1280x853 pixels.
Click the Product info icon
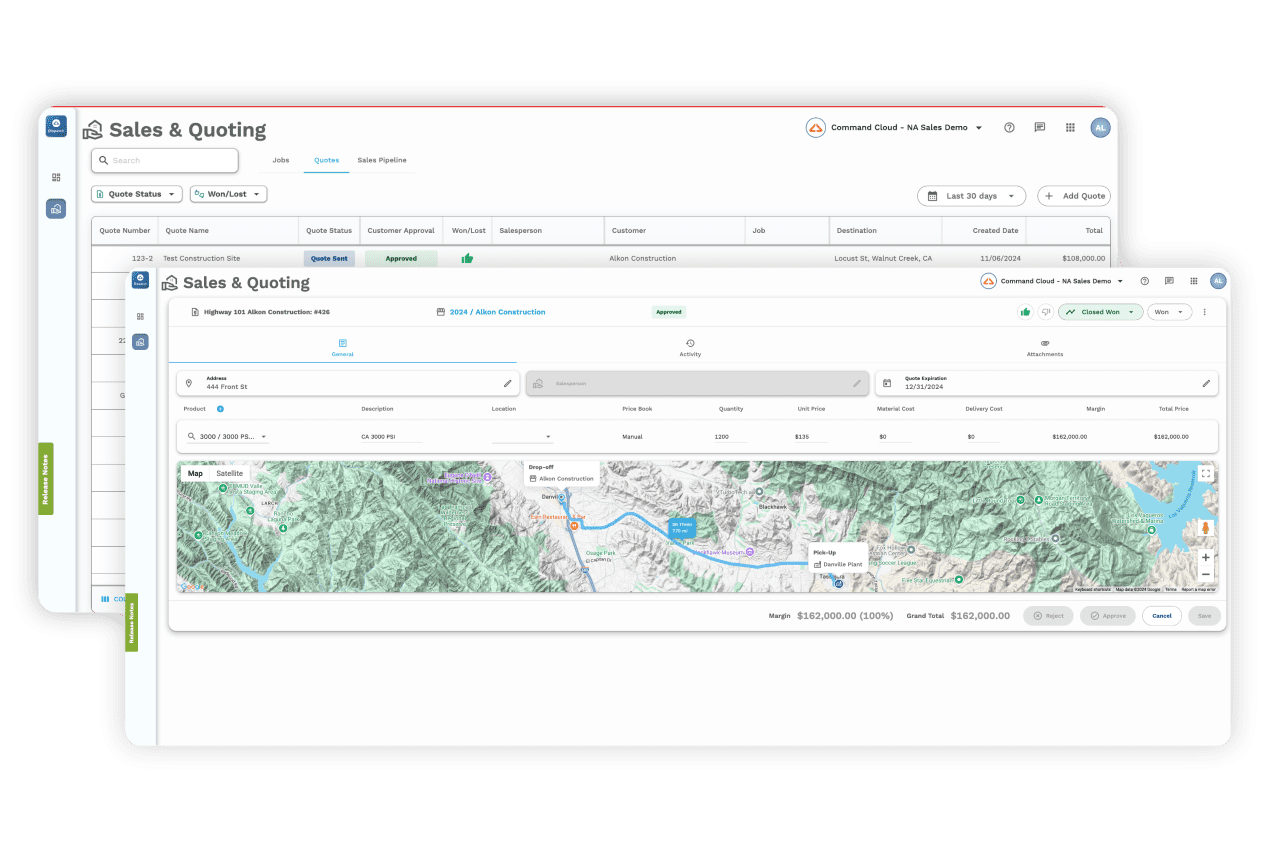[x=220, y=409]
